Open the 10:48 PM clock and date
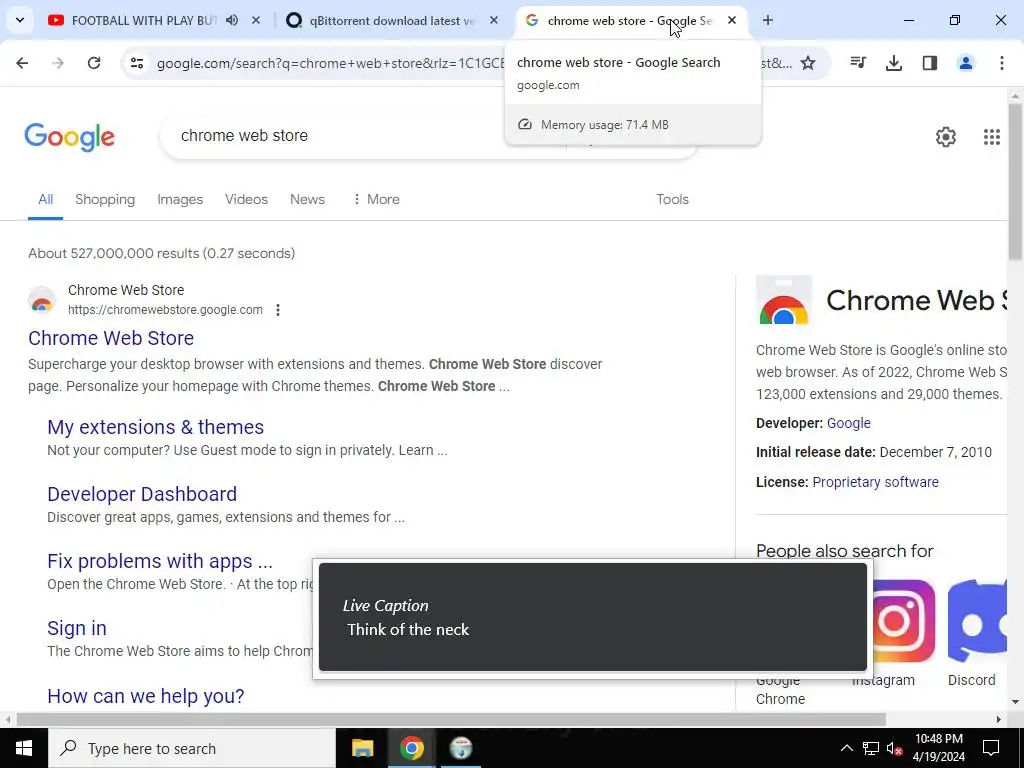 tap(938, 748)
